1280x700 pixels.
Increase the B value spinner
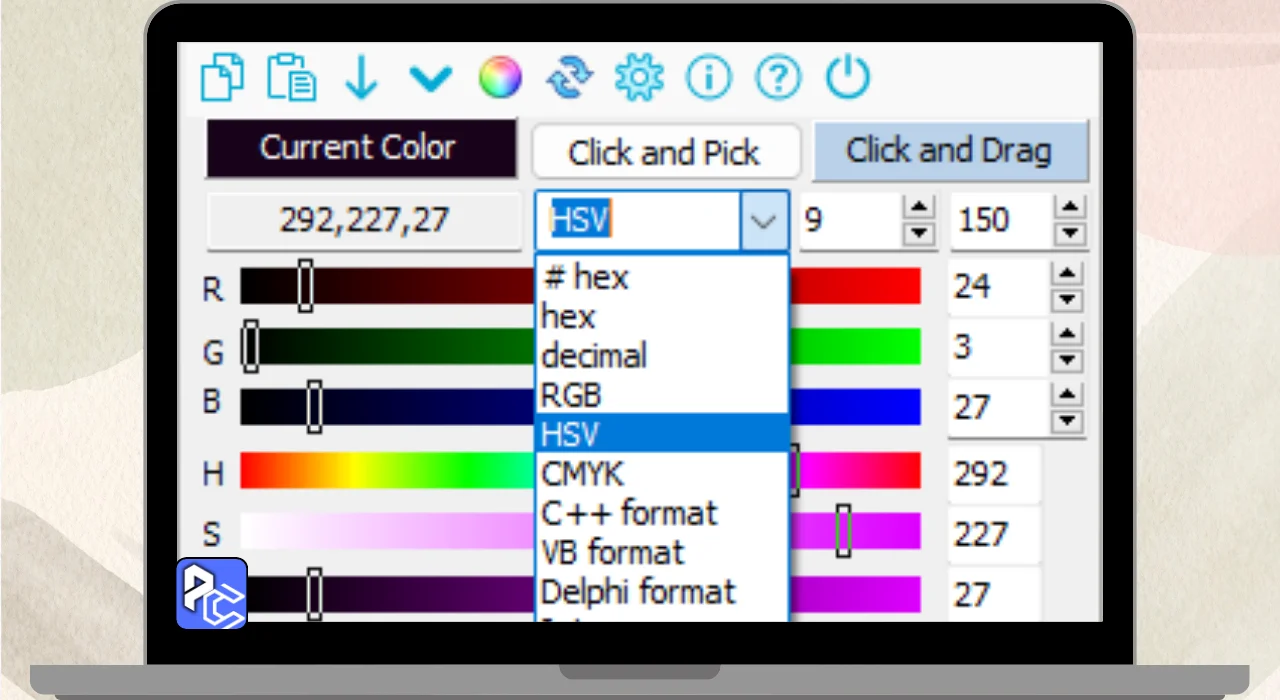point(1069,394)
